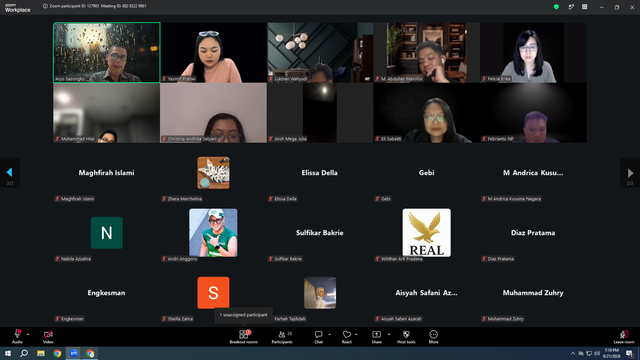Go to previous gallery page left arrow
Viewport: 640px width, 360px height.
click(9, 173)
